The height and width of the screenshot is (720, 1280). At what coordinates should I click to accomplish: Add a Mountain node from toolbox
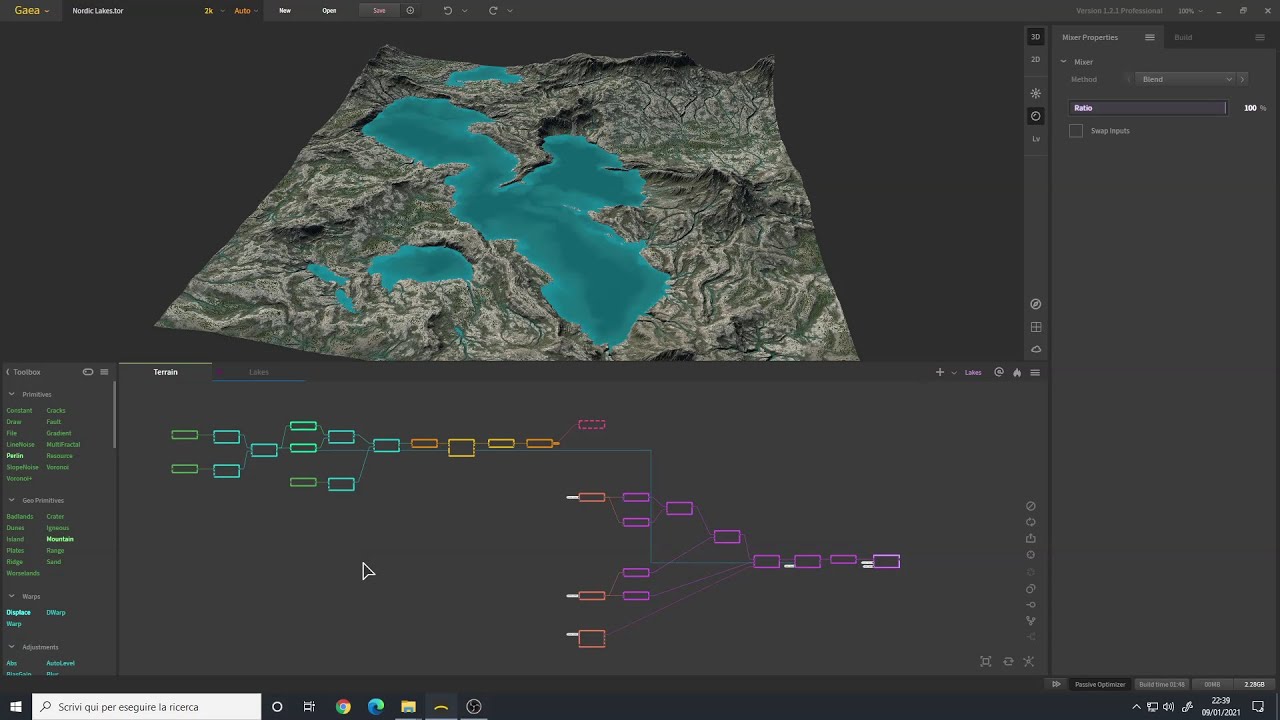60,539
